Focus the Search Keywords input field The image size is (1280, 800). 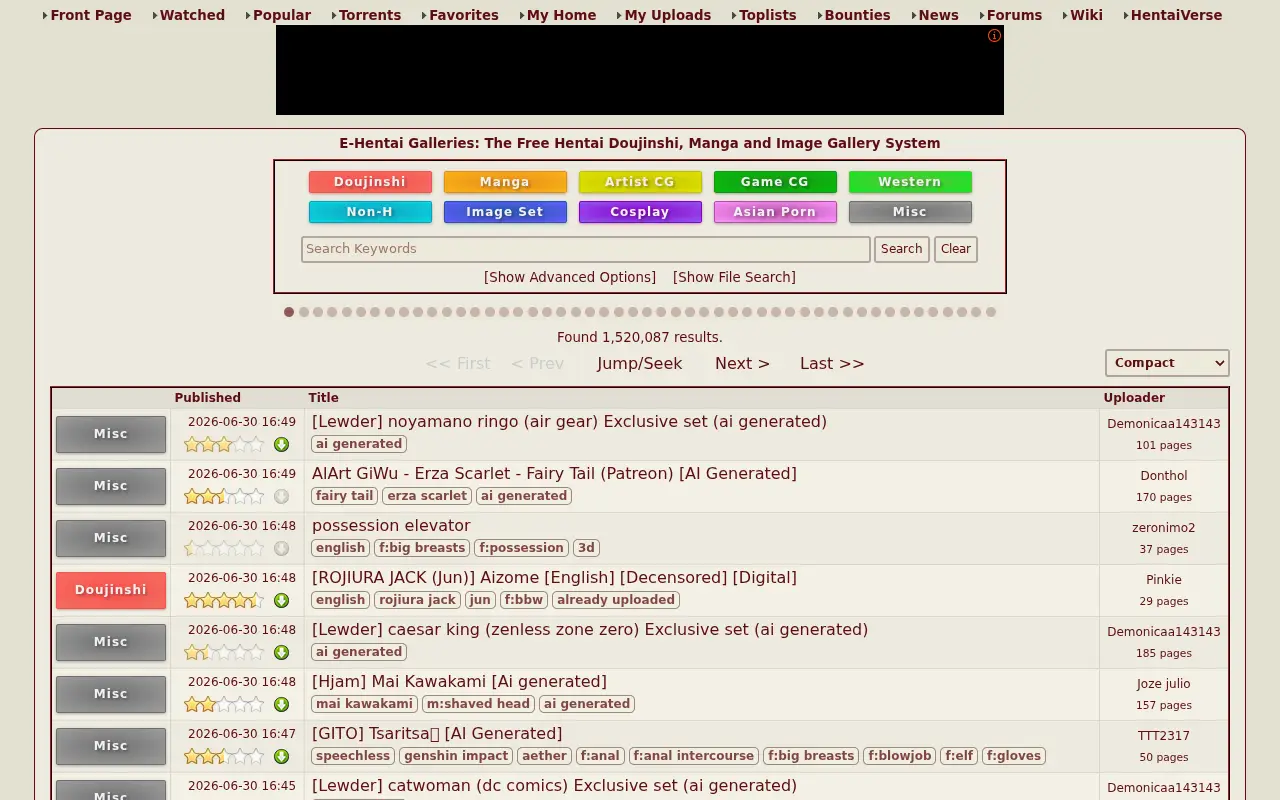tap(586, 249)
